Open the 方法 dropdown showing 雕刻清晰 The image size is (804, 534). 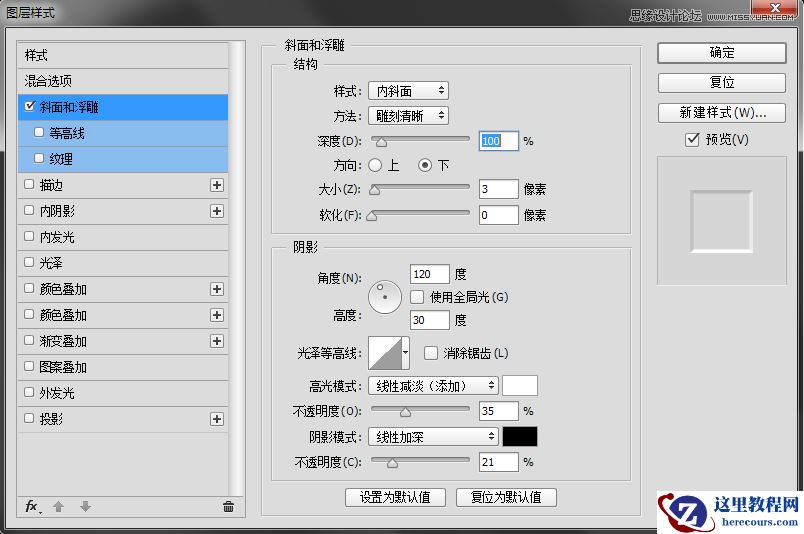pyautogui.click(x=408, y=116)
